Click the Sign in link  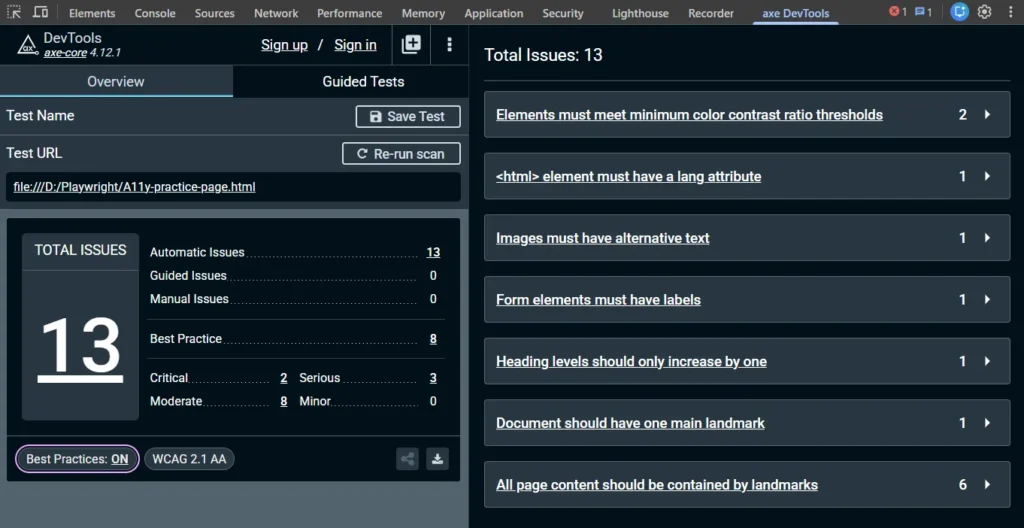[355, 44]
